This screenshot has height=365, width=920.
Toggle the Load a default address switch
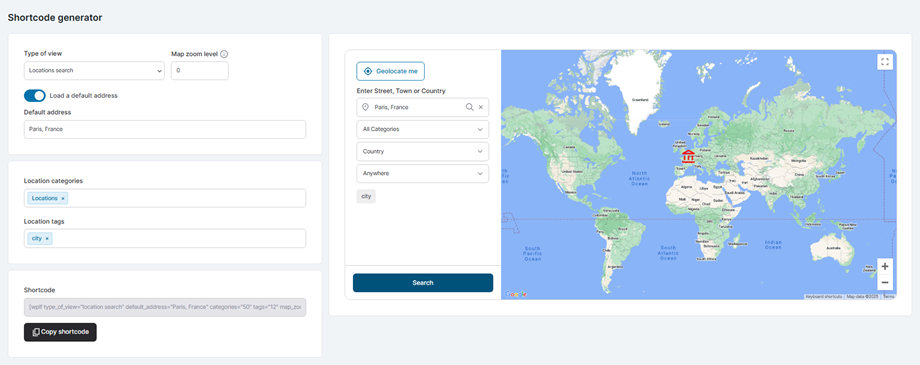[35, 96]
